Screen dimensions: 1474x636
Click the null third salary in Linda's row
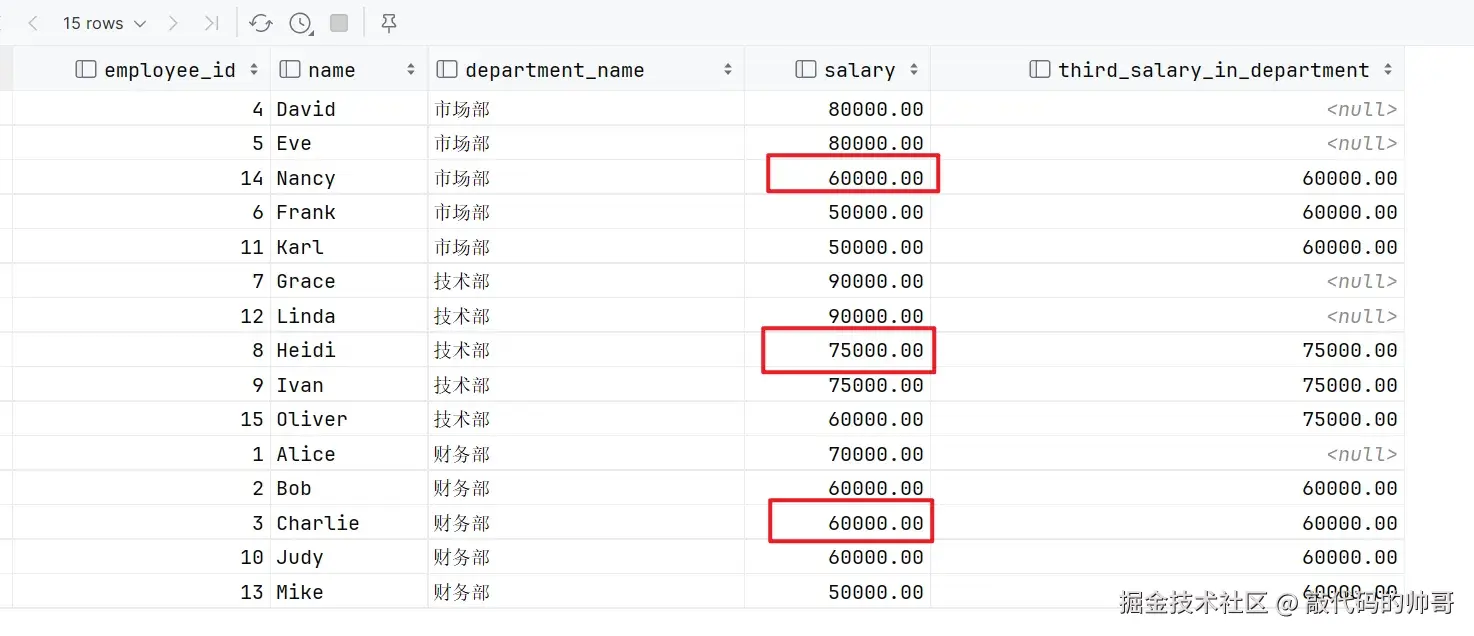click(1167, 316)
